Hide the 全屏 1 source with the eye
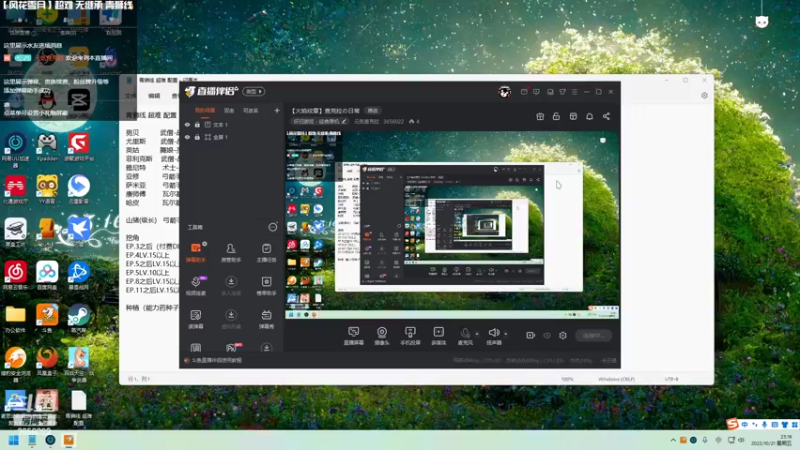The width and height of the screenshot is (800, 450). (187, 137)
